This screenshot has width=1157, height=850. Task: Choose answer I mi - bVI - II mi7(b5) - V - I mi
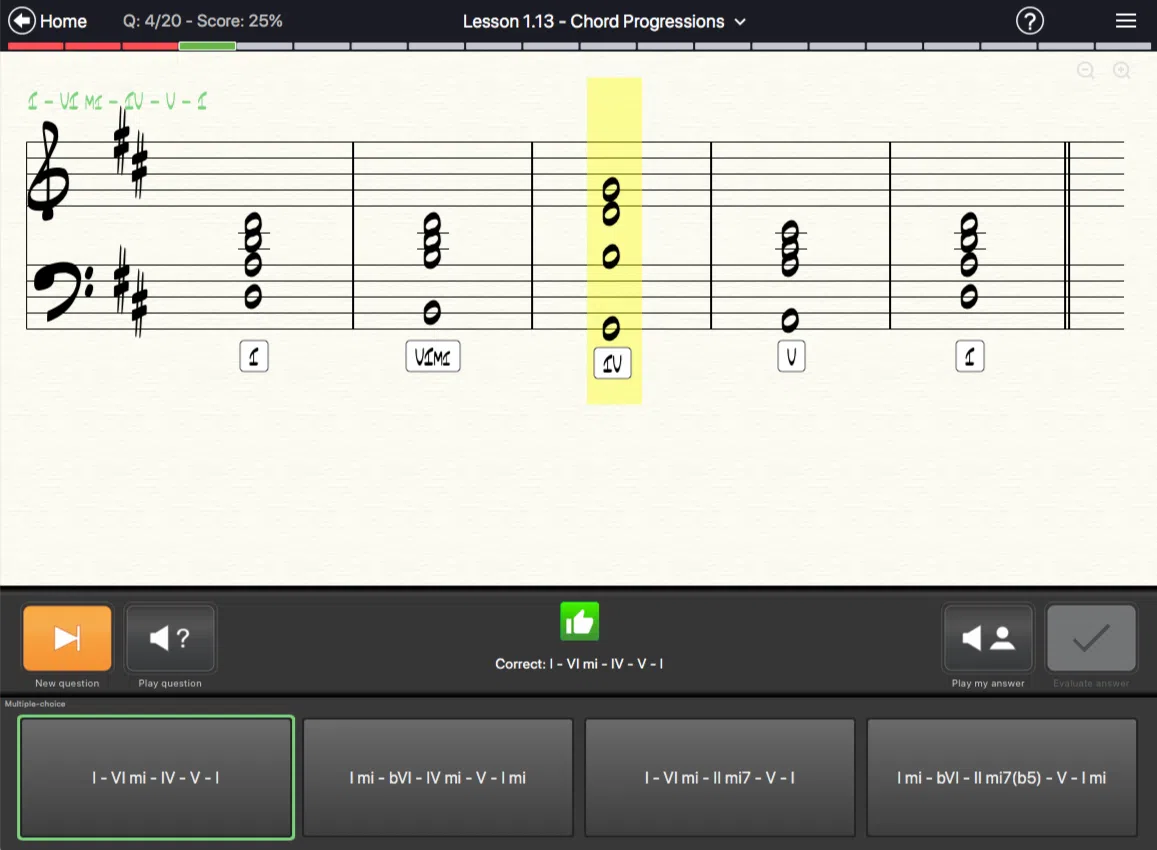[1002, 777]
